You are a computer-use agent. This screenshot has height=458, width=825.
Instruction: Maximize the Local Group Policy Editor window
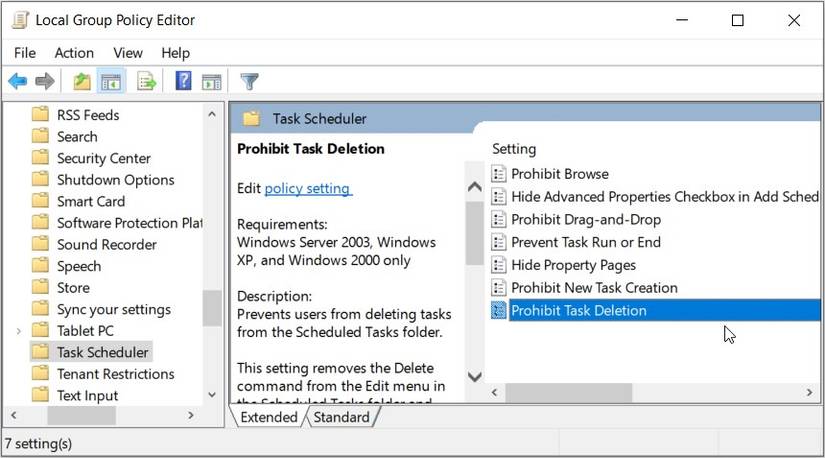coord(738,21)
